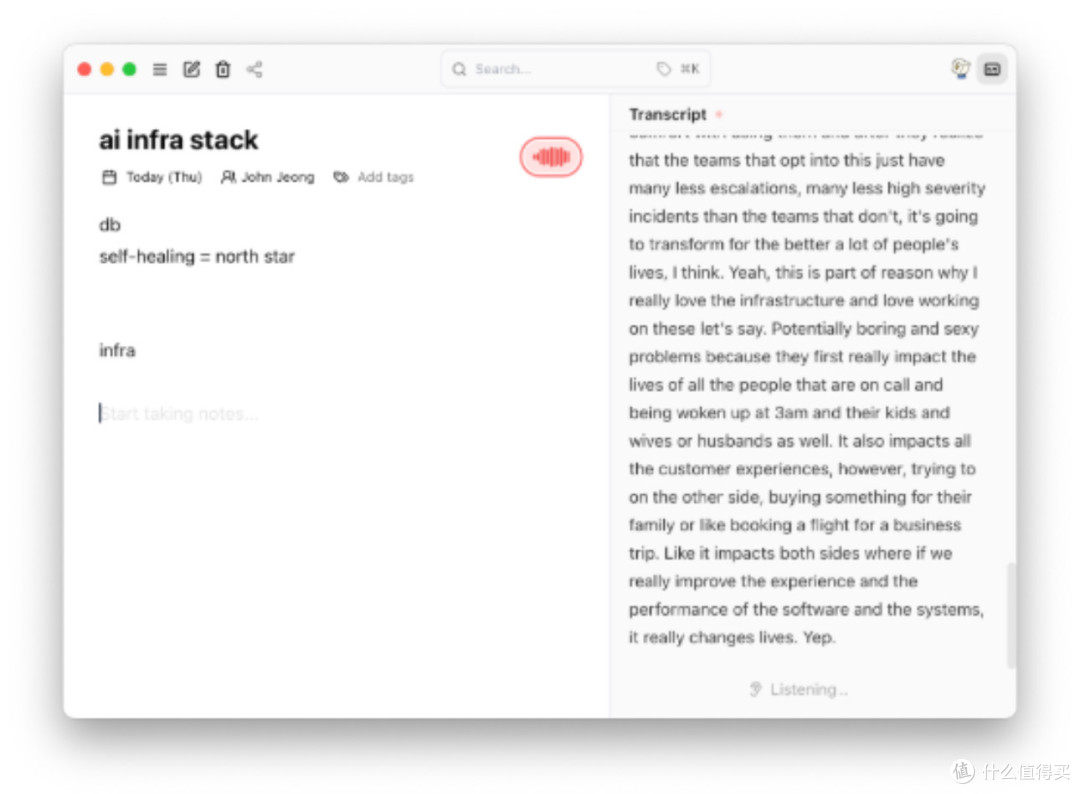Open the avatar icon in the top right
Image resolution: width=1080 pixels, height=794 pixels.
point(960,69)
